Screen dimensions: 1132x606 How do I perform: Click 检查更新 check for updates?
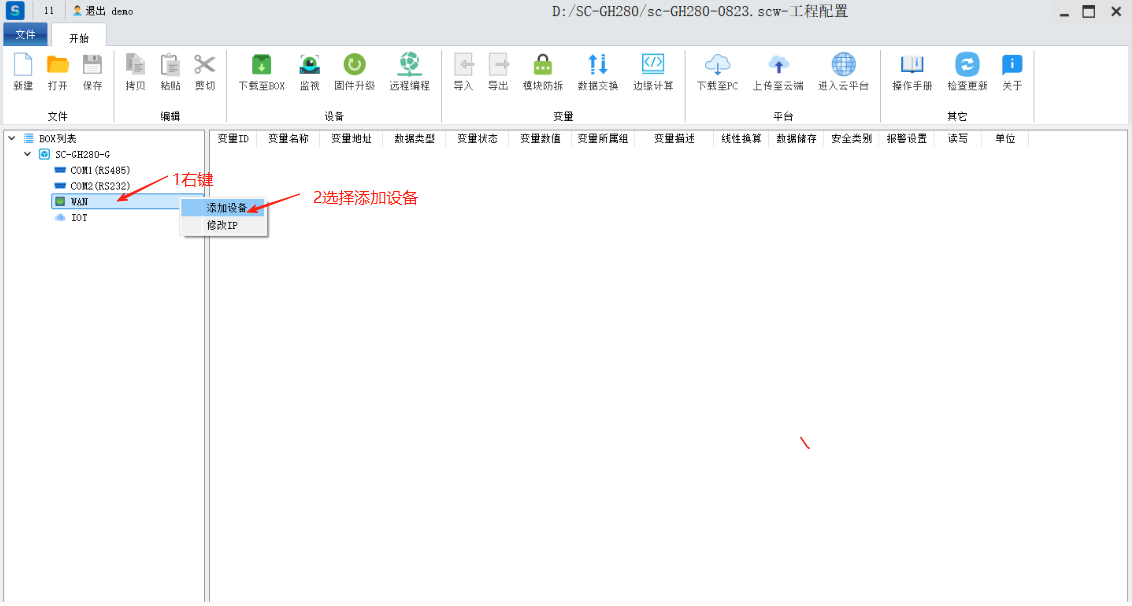[x=967, y=66]
